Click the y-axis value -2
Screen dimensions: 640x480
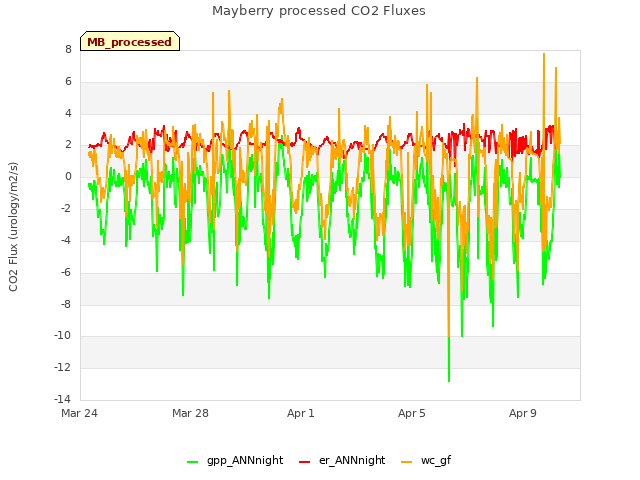[66, 208]
